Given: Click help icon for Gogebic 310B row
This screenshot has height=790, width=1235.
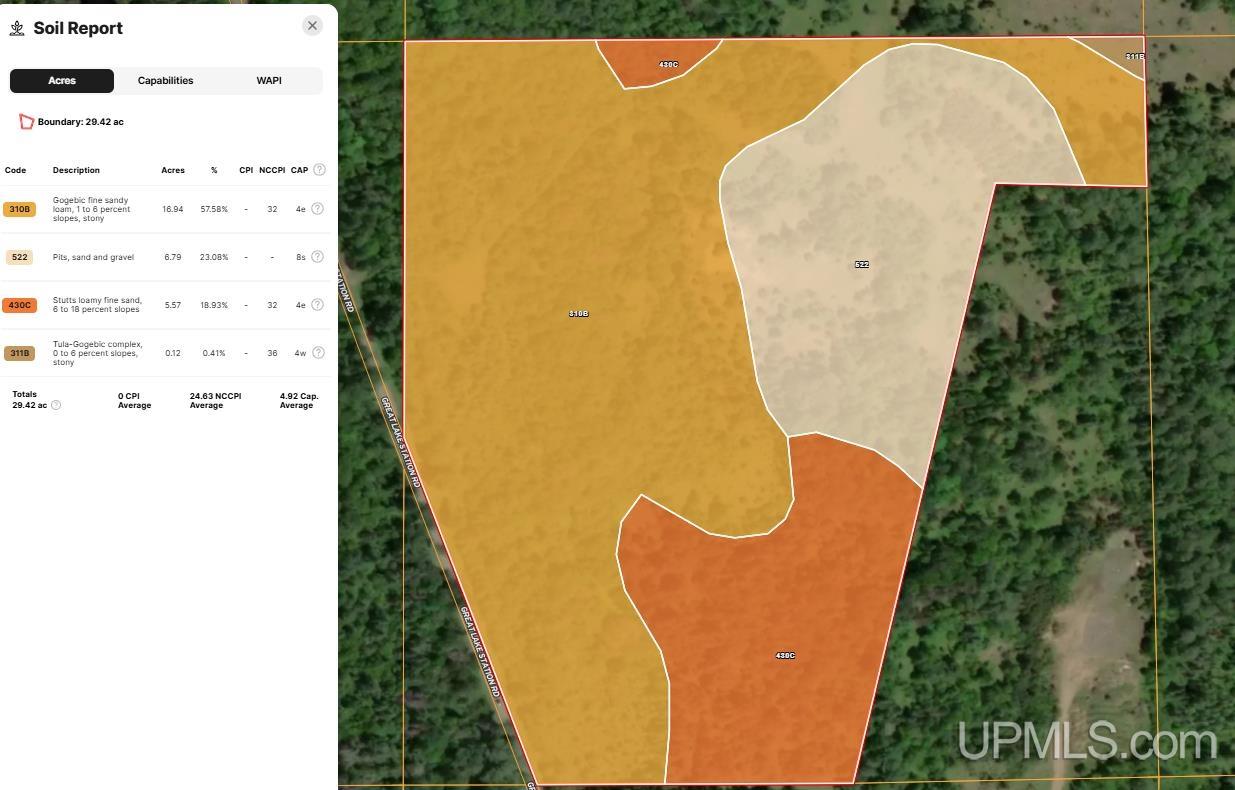Looking at the screenshot, I should (317, 209).
